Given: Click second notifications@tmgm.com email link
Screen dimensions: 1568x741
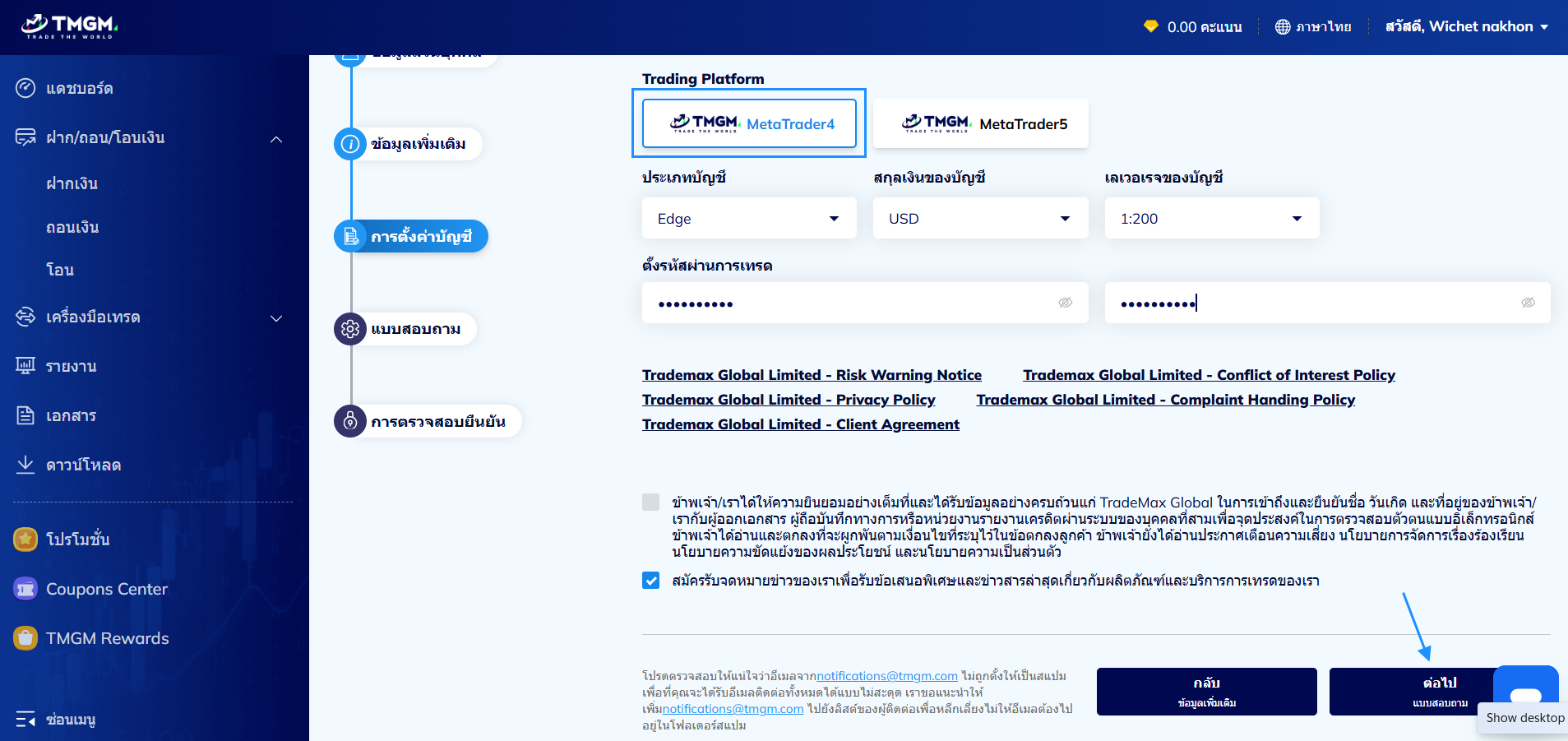Looking at the screenshot, I should coord(733,709).
